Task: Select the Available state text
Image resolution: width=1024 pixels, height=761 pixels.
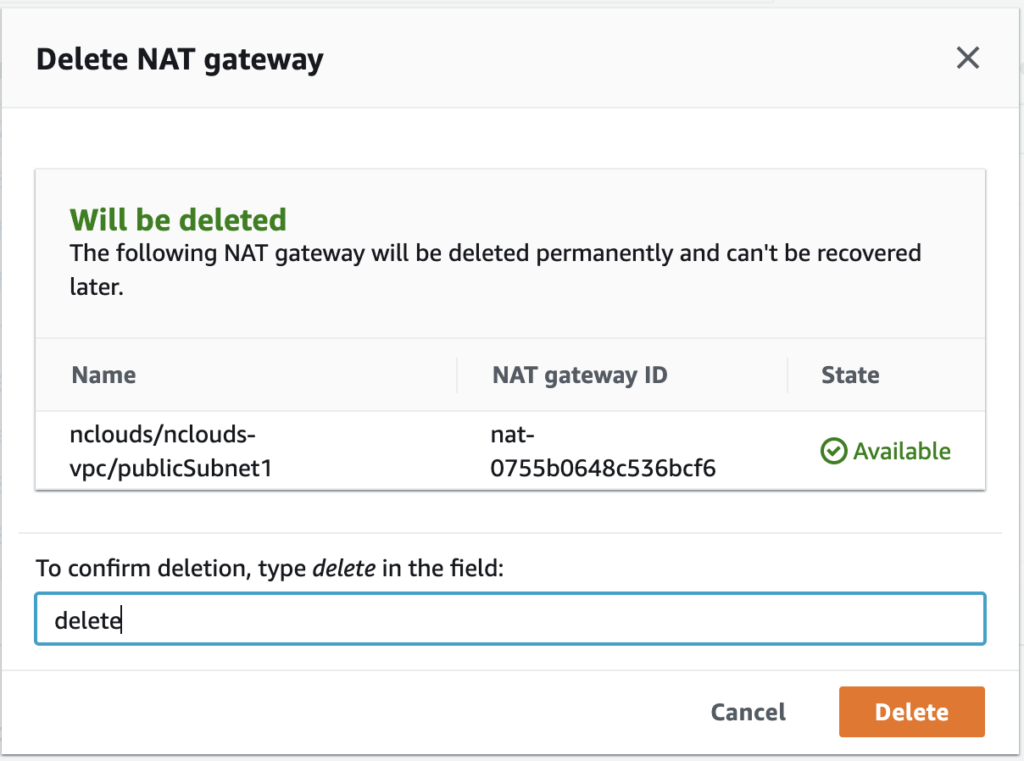Action: [902, 451]
